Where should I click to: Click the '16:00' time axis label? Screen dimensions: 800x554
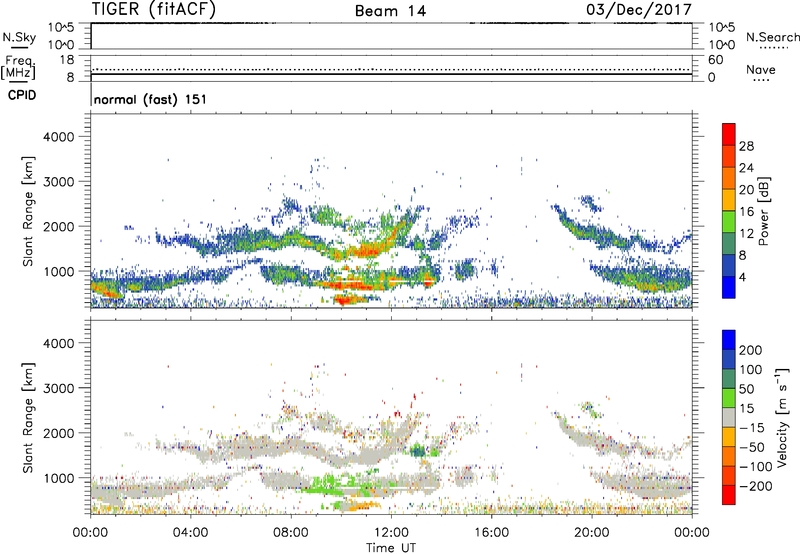491,533
